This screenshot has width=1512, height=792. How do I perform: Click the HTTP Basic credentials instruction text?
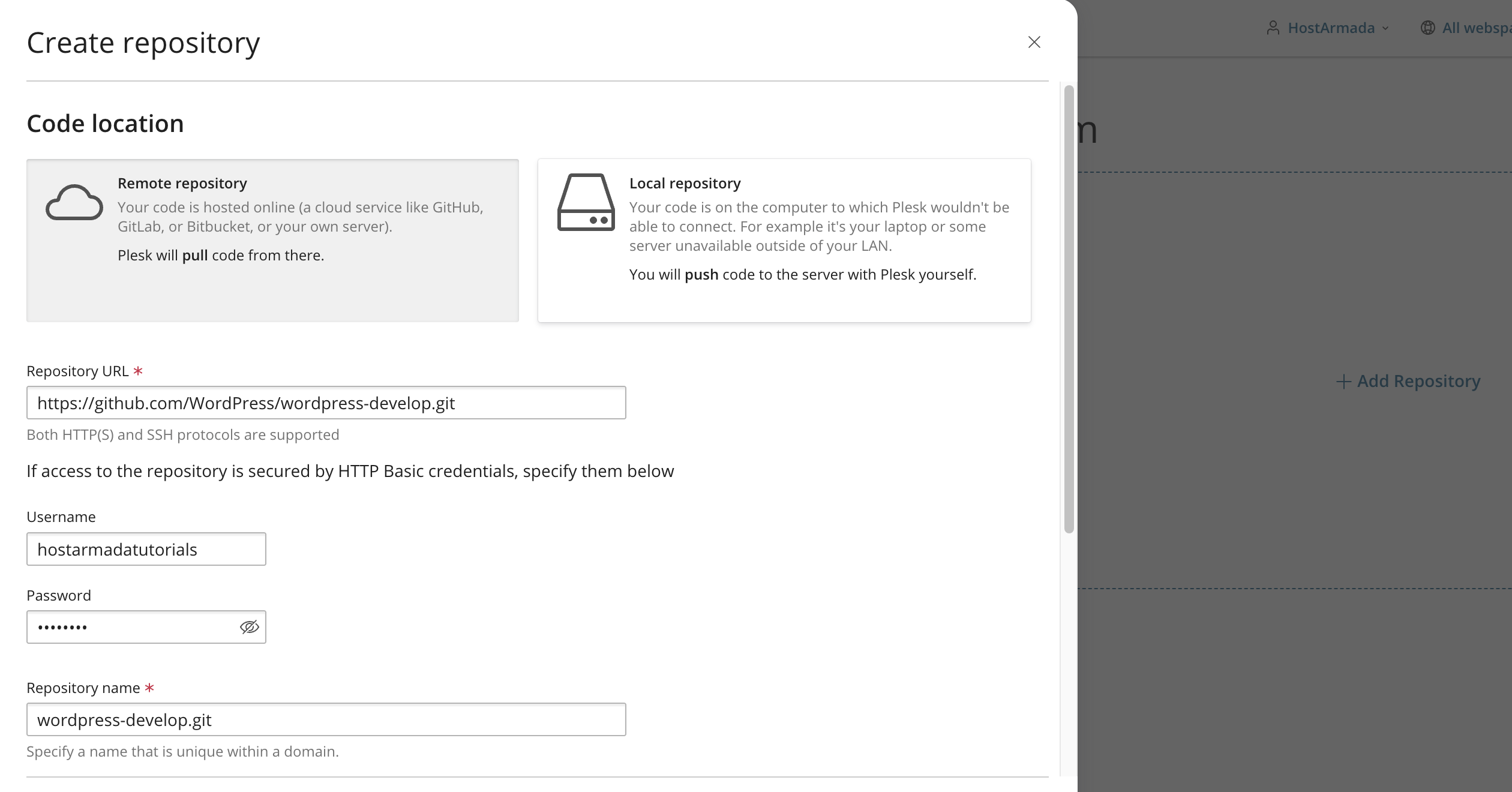350,471
